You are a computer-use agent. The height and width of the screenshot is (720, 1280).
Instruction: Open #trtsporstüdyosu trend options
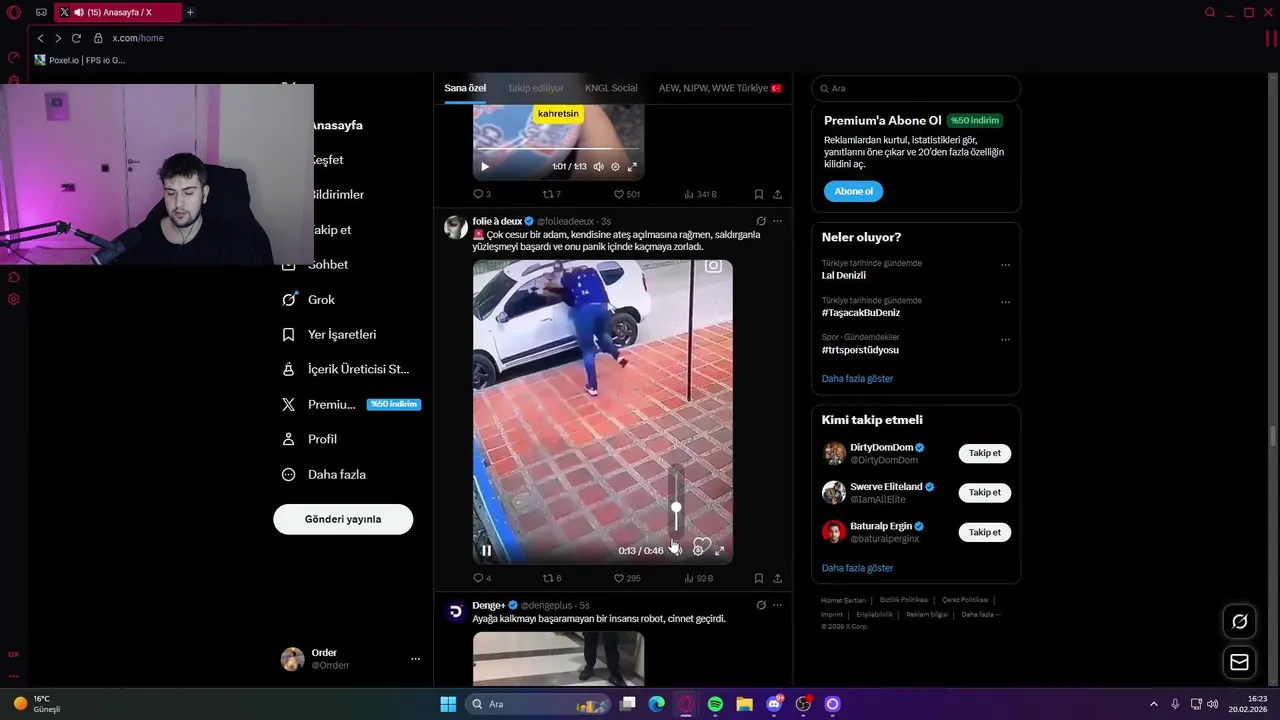1005,339
